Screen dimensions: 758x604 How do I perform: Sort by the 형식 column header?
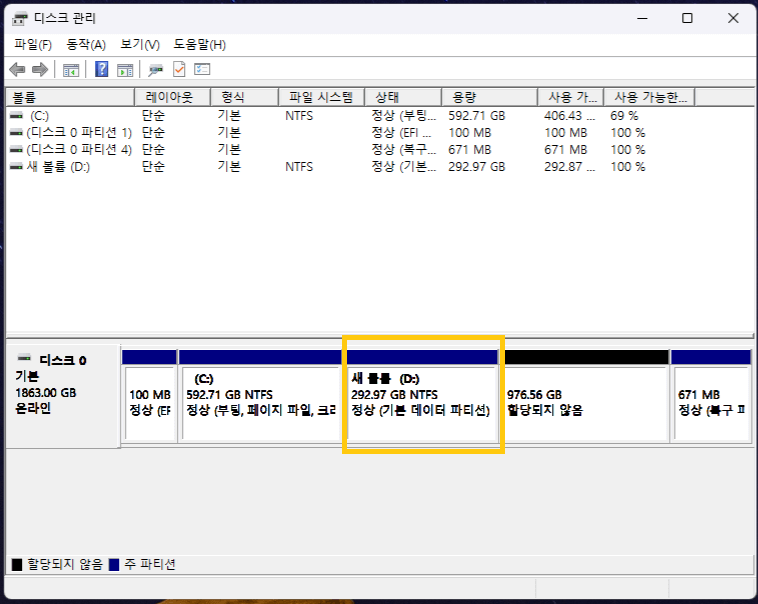point(244,97)
